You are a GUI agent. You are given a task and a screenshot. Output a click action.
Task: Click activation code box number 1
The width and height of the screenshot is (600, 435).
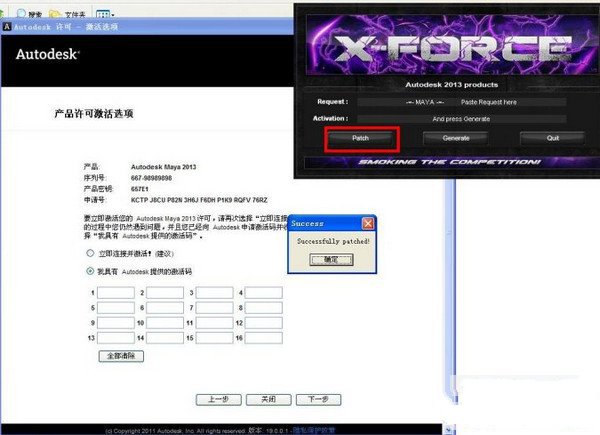click(x=116, y=293)
